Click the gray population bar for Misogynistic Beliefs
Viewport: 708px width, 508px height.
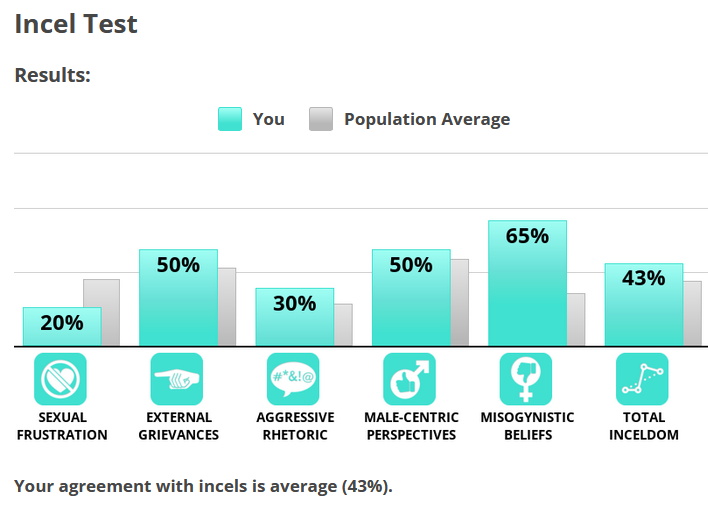[576, 320]
